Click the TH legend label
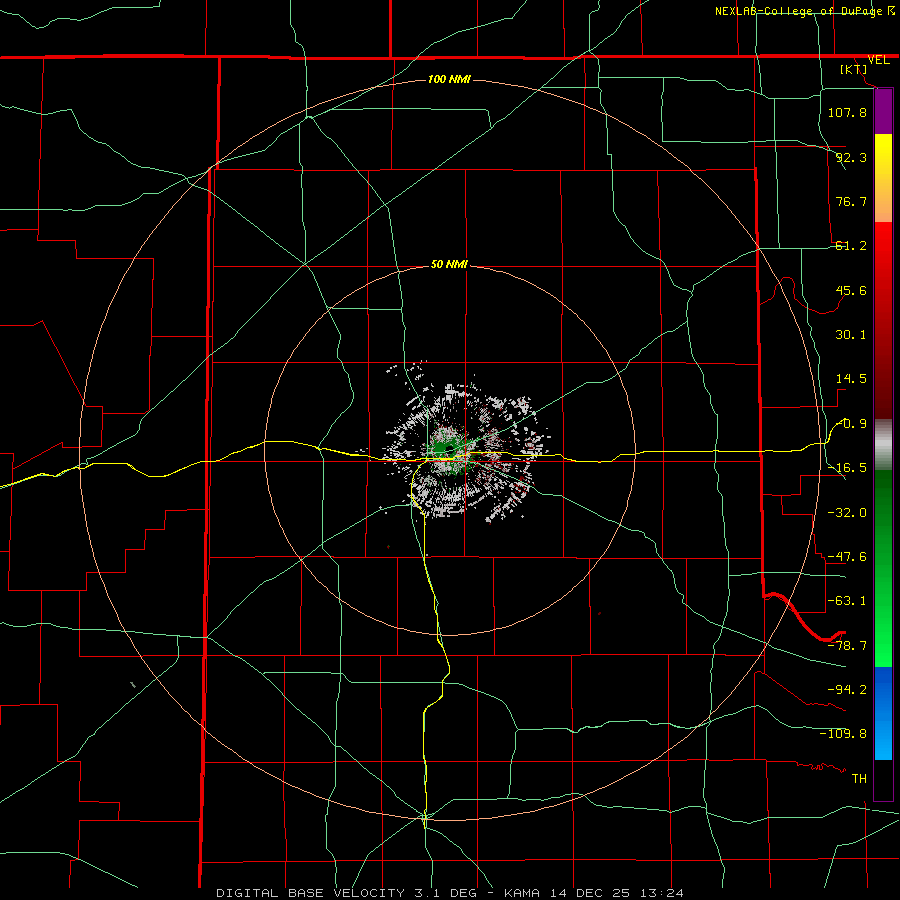The image size is (900, 900). tap(859, 778)
